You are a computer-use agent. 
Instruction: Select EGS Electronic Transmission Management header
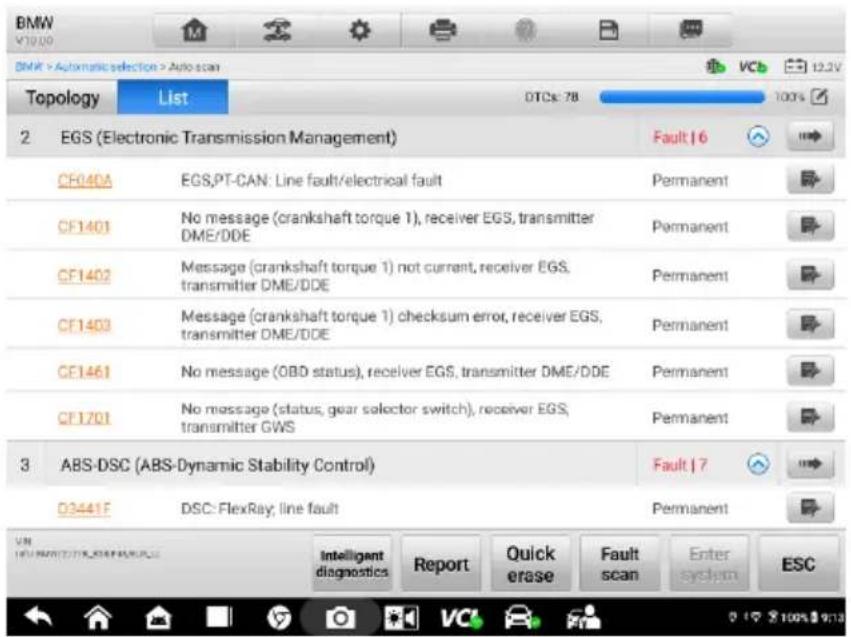click(228, 137)
